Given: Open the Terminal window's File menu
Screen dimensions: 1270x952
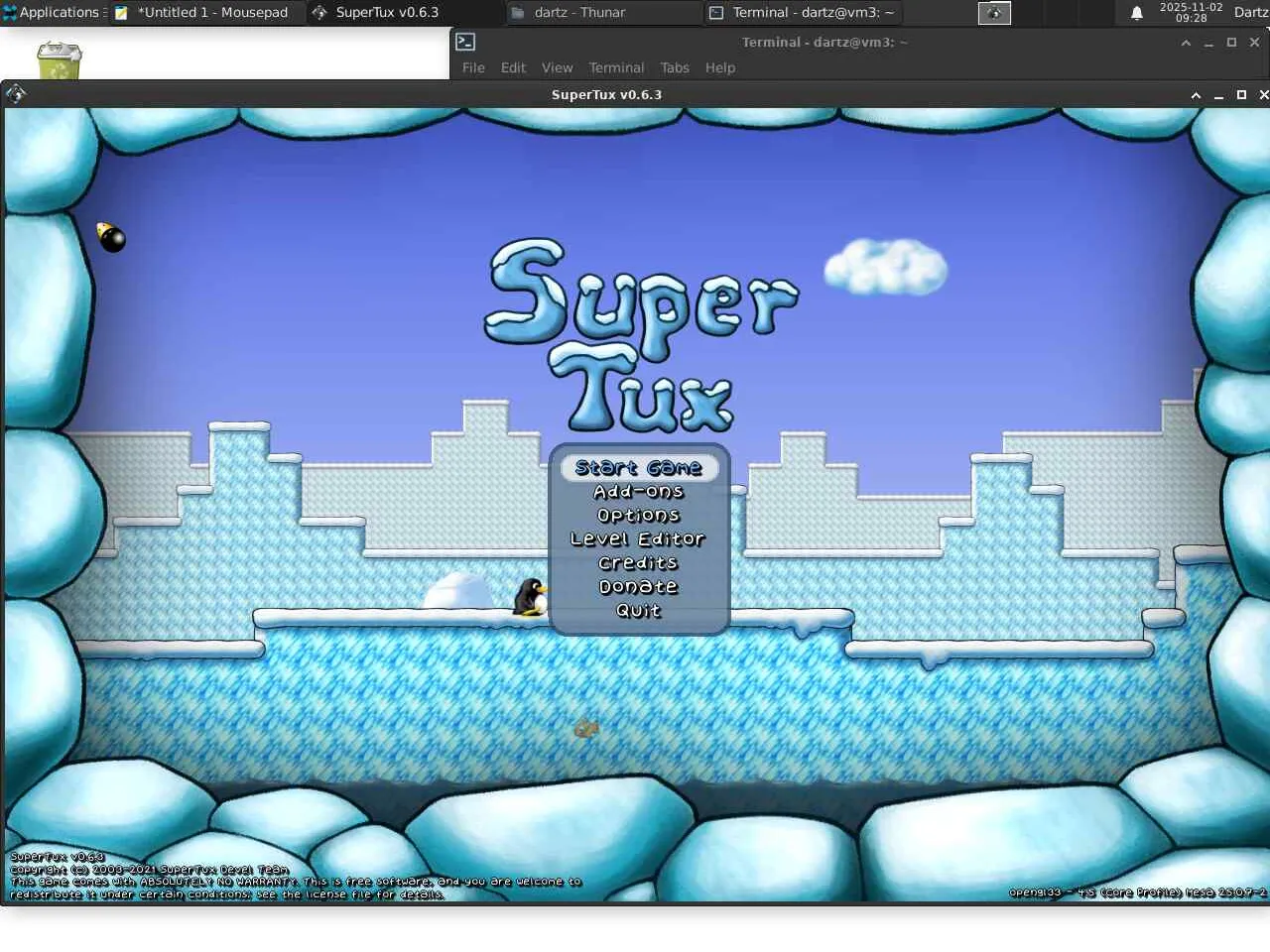Looking at the screenshot, I should 473,67.
